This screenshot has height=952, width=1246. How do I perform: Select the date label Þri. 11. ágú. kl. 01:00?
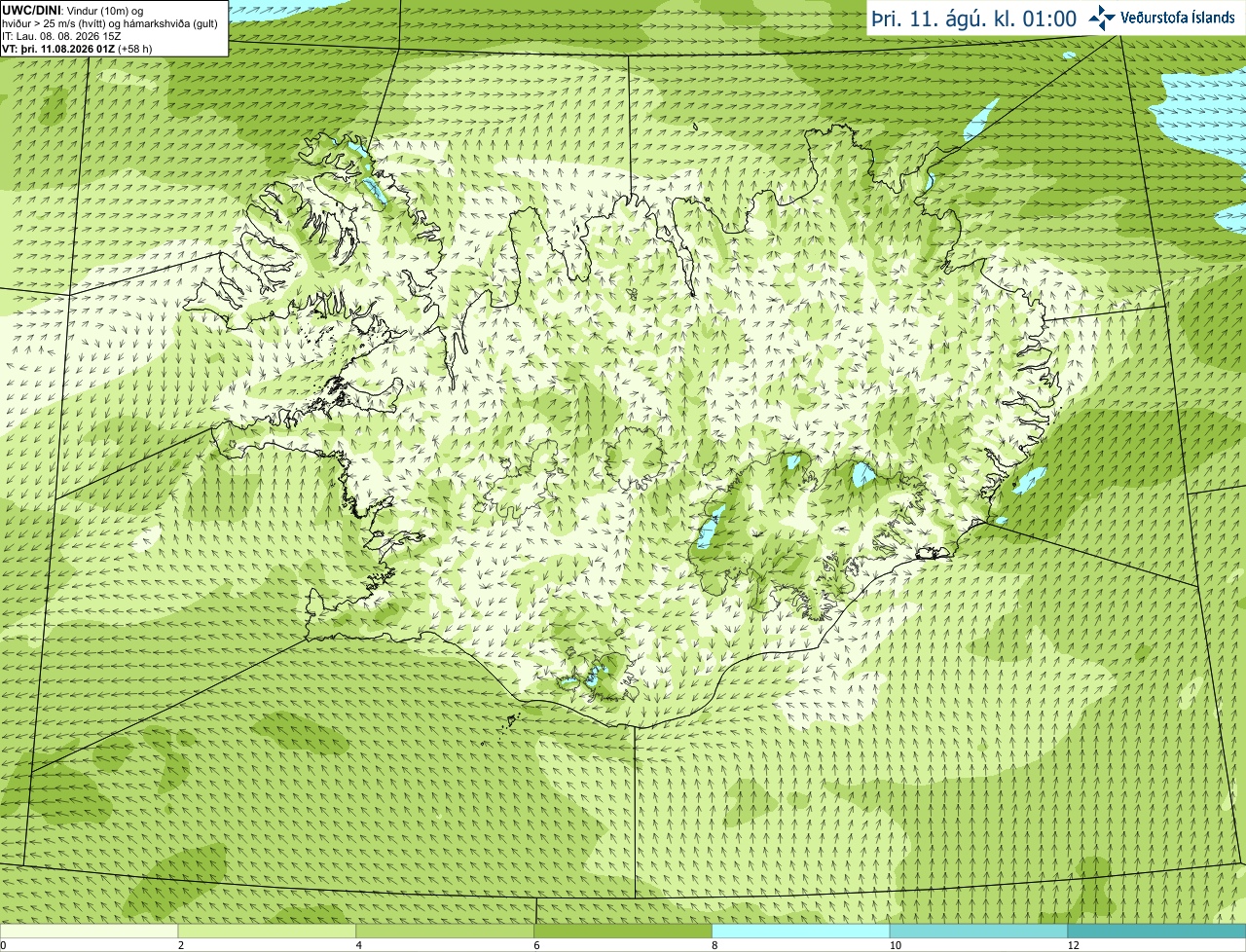pyautogui.click(x=974, y=18)
